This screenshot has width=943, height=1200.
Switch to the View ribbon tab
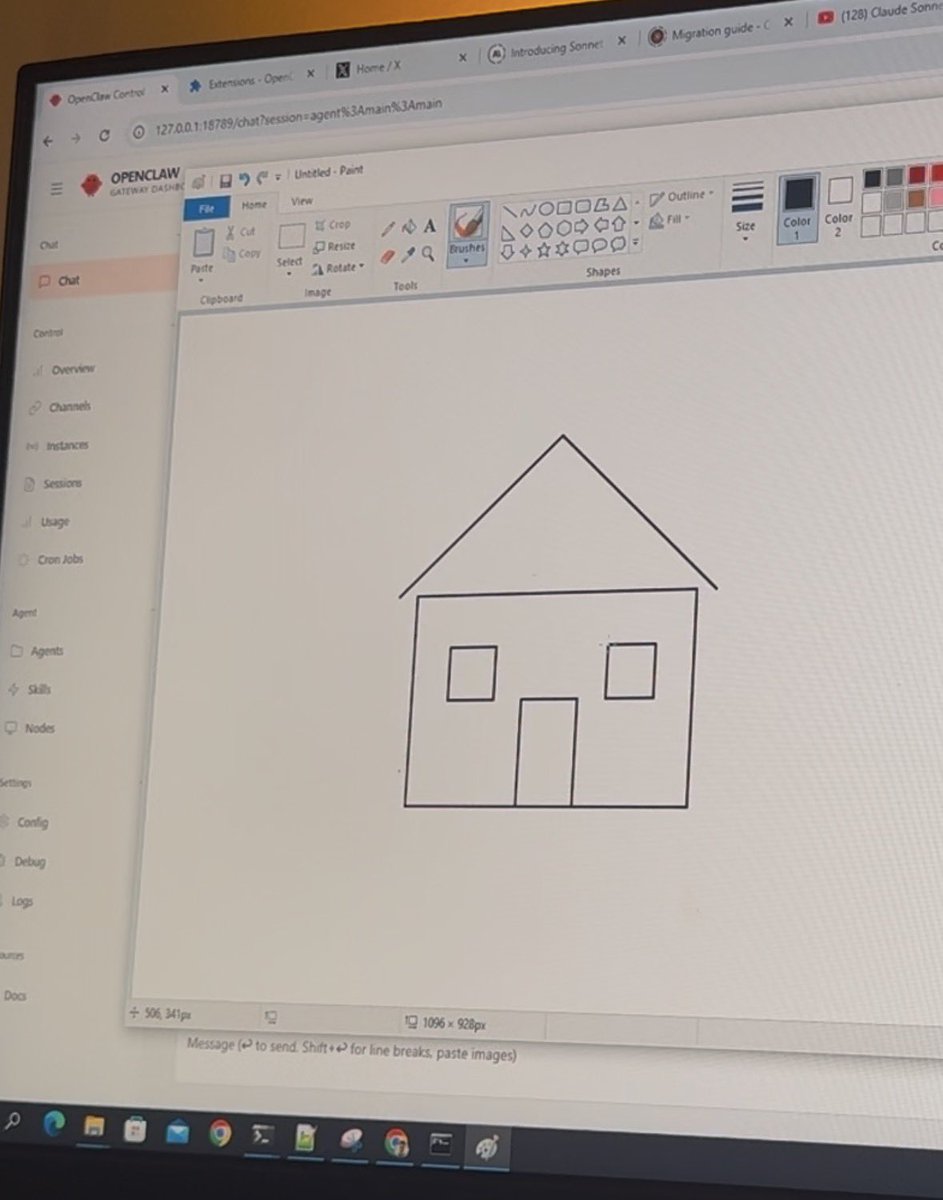[x=301, y=202]
